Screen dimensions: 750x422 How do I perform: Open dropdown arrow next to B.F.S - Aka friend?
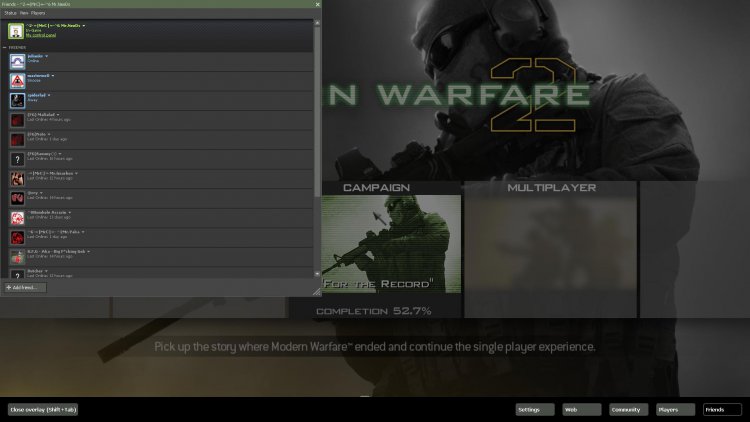(x=88, y=252)
